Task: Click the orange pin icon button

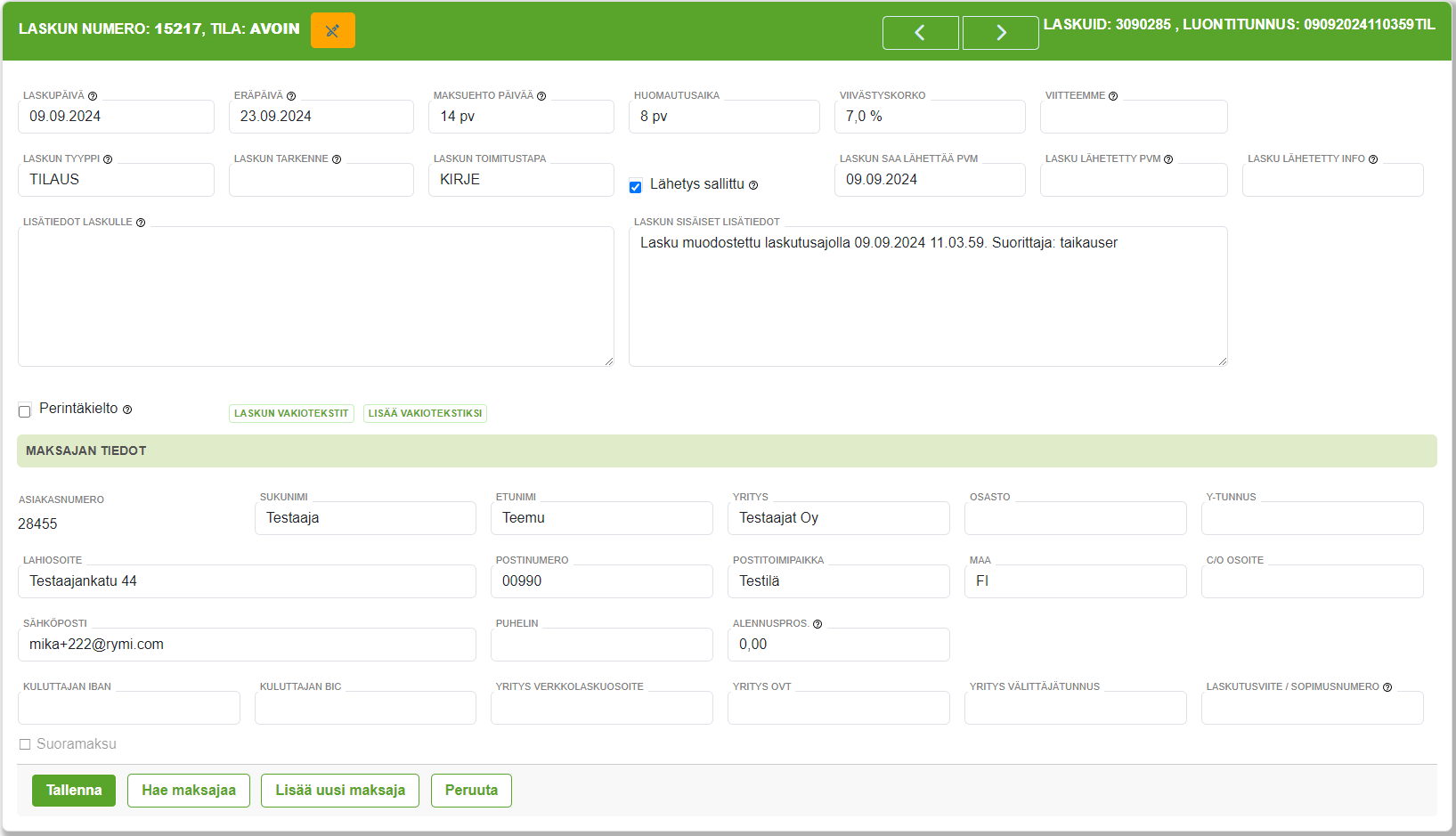Action: pyautogui.click(x=332, y=30)
